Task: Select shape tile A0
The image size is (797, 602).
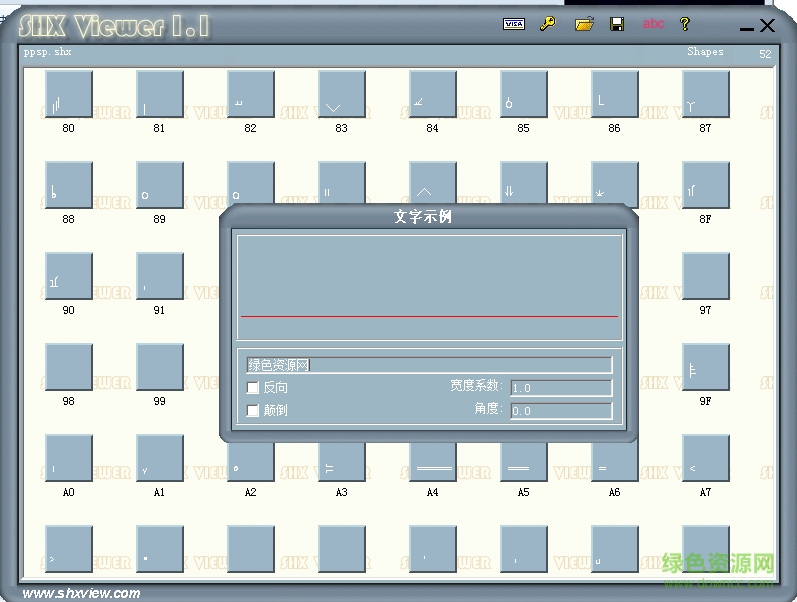Action: 69,458
